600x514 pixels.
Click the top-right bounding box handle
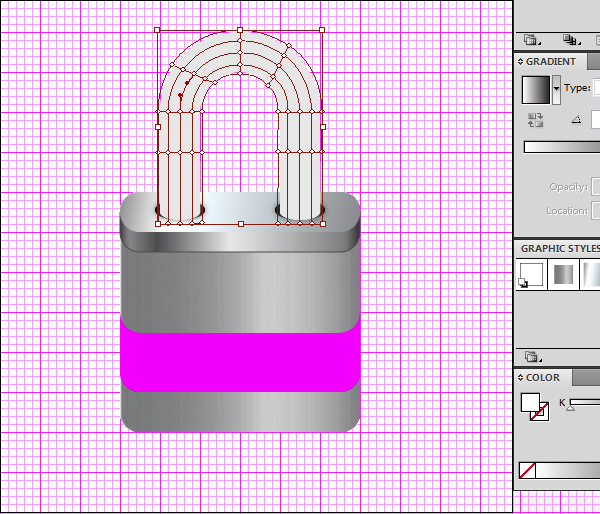click(322, 30)
